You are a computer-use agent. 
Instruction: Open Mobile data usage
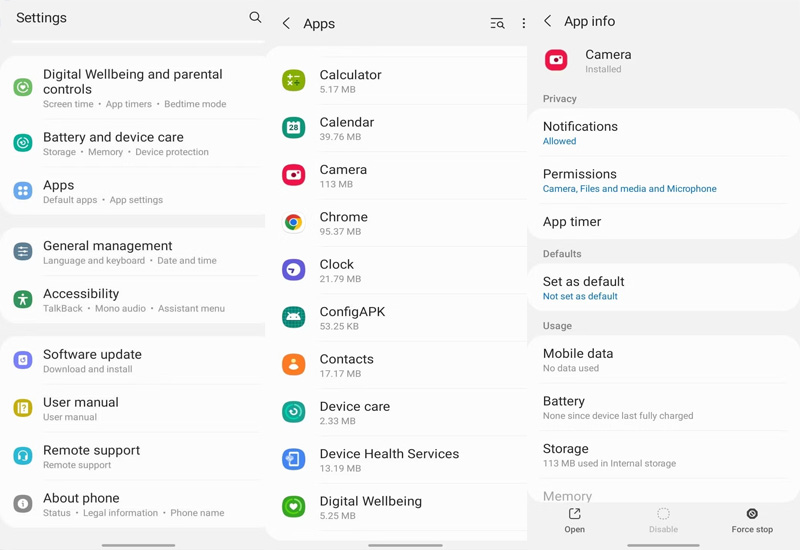[663, 360]
